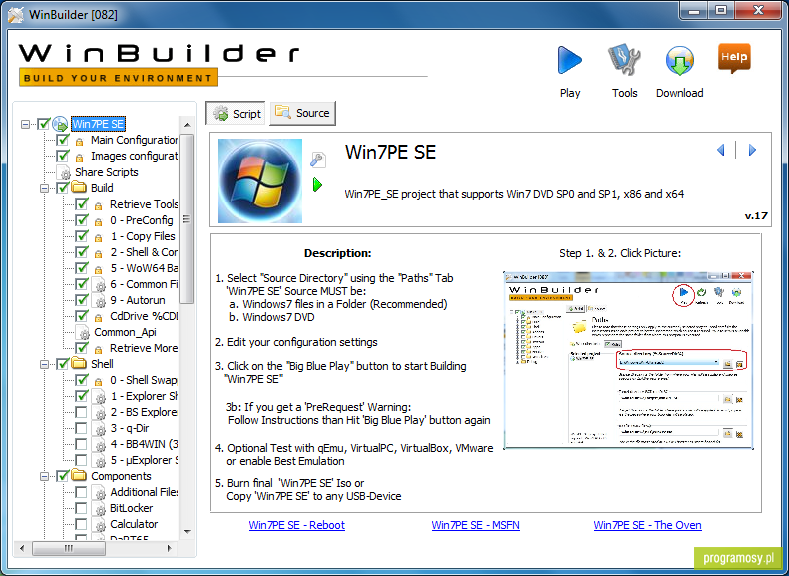Run the script with the small green play arrow
789x576 pixels.
[317, 185]
